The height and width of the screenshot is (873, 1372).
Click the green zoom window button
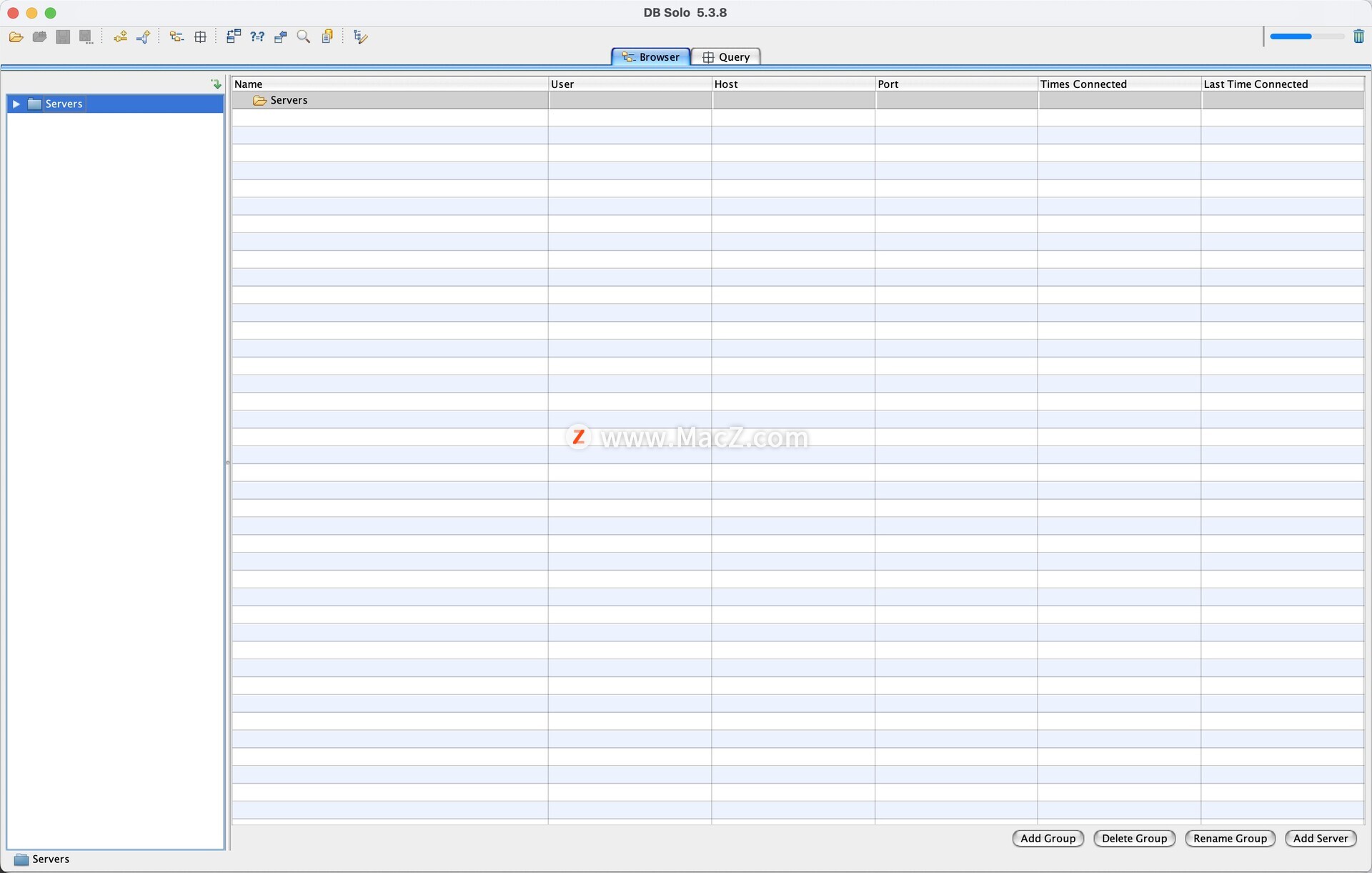coord(51,13)
